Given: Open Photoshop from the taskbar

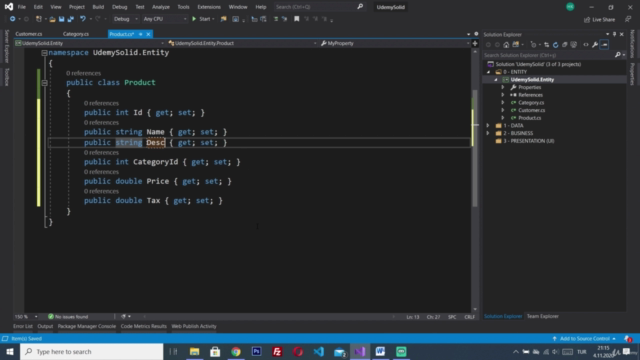Looking at the screenshot, I should 256,351.
